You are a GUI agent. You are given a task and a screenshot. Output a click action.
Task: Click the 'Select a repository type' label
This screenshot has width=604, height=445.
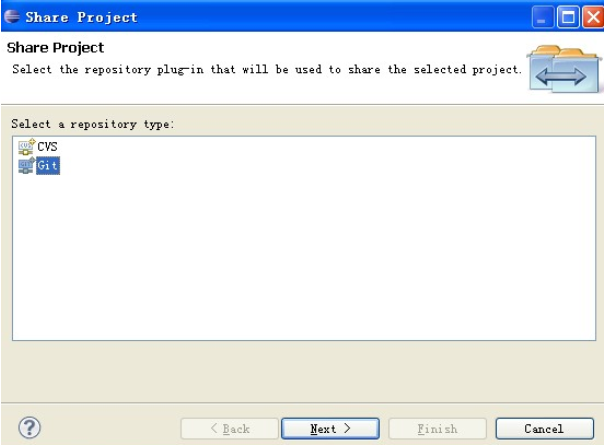pyautogui.click(x=92, y=124)
